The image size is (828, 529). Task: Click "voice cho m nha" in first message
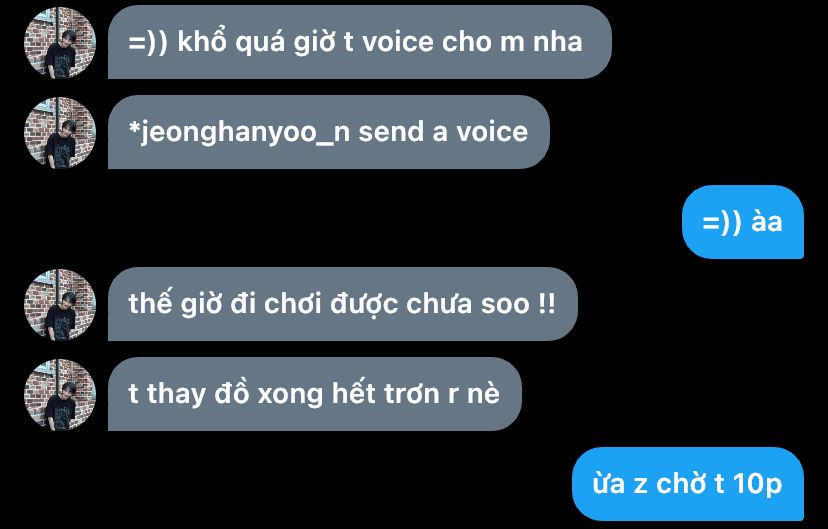click(x=472, y=42)
